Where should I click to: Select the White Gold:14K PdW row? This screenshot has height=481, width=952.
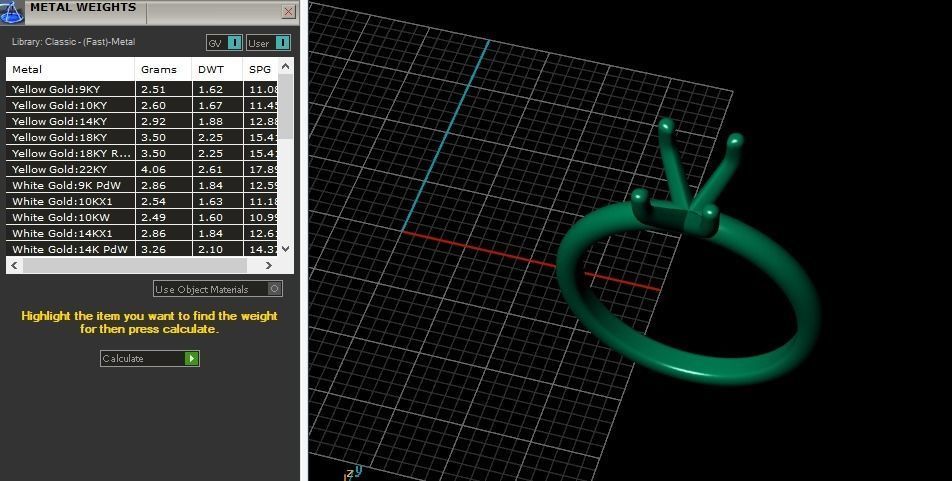[x=141, y=249]
